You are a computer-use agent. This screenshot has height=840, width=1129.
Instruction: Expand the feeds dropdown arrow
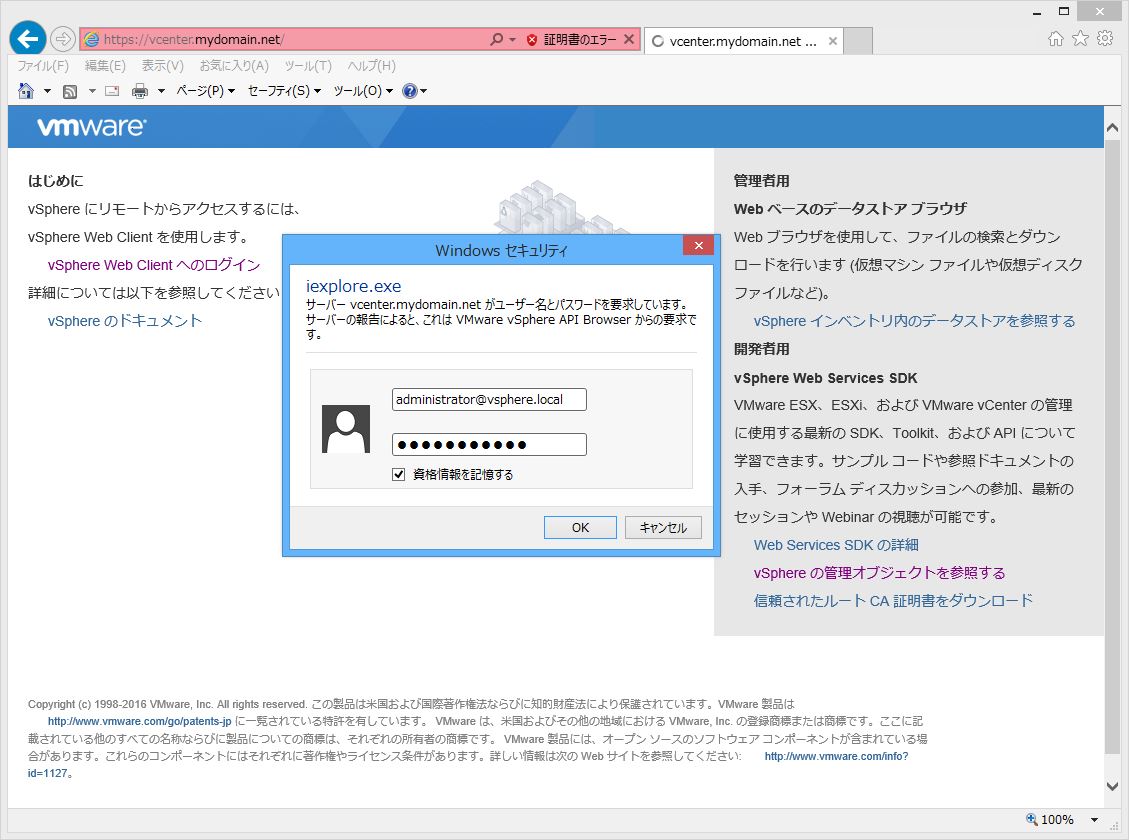tap(92, 91)
